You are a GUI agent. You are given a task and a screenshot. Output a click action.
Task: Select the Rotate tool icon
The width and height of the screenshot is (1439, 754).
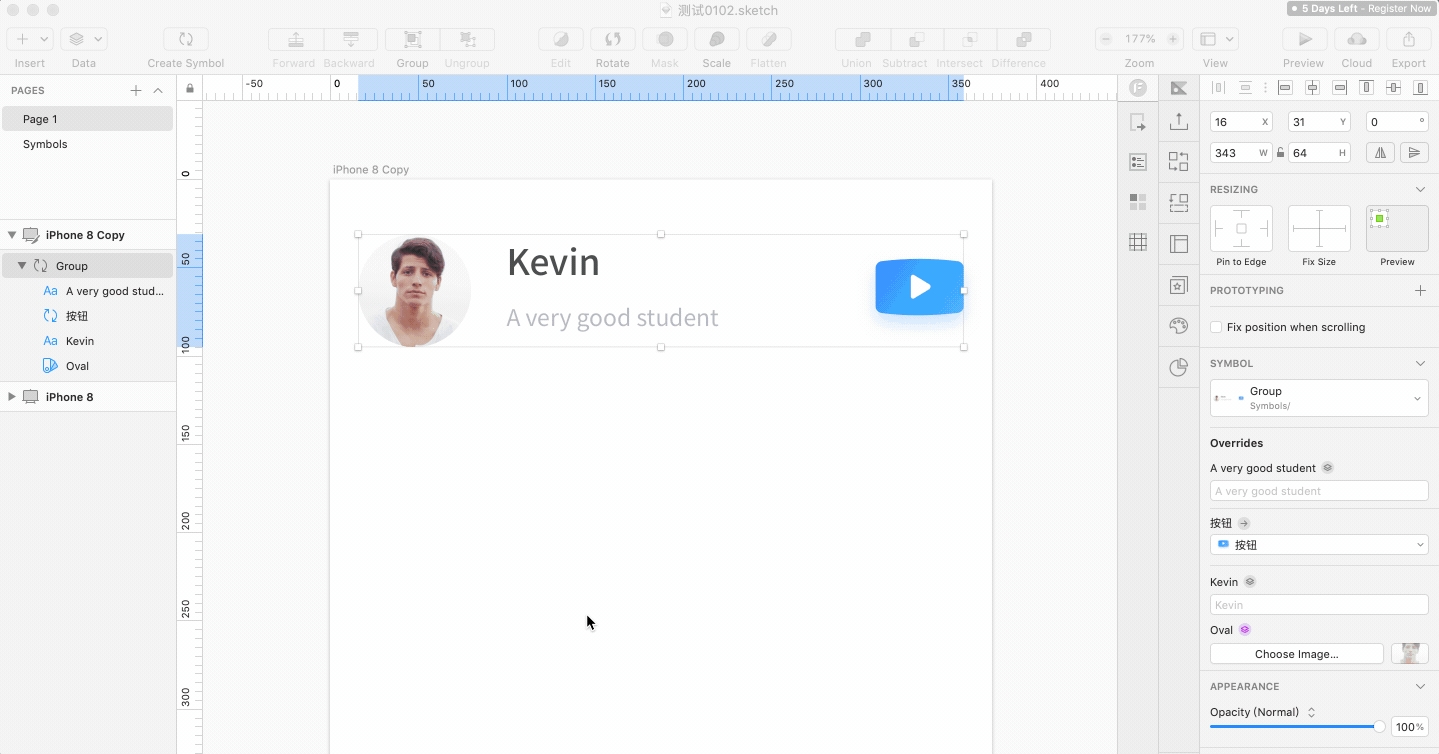point(613,39)
